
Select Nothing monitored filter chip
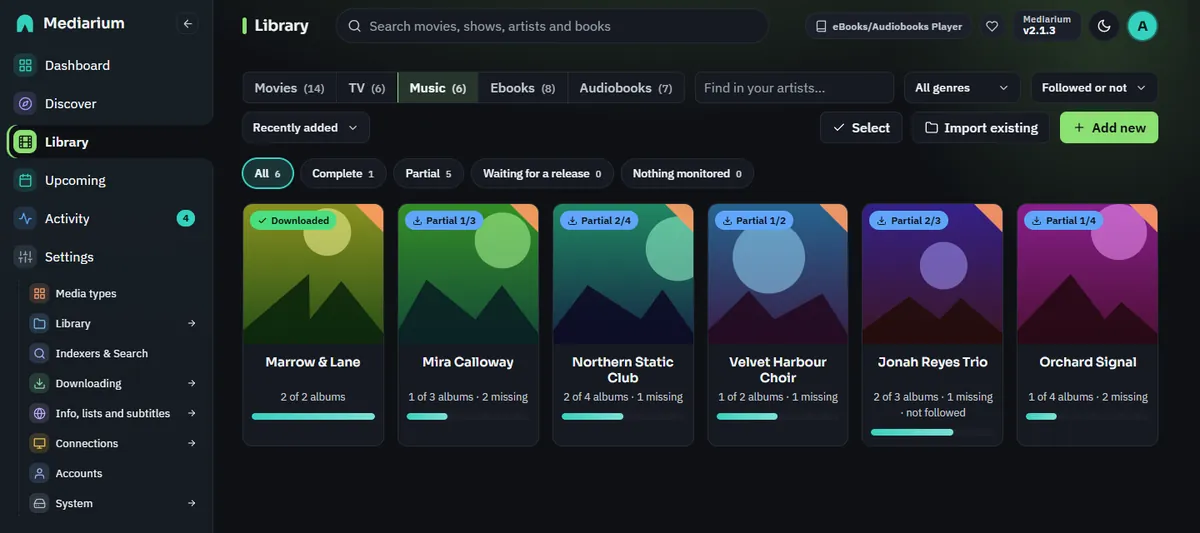pos(687,173)
